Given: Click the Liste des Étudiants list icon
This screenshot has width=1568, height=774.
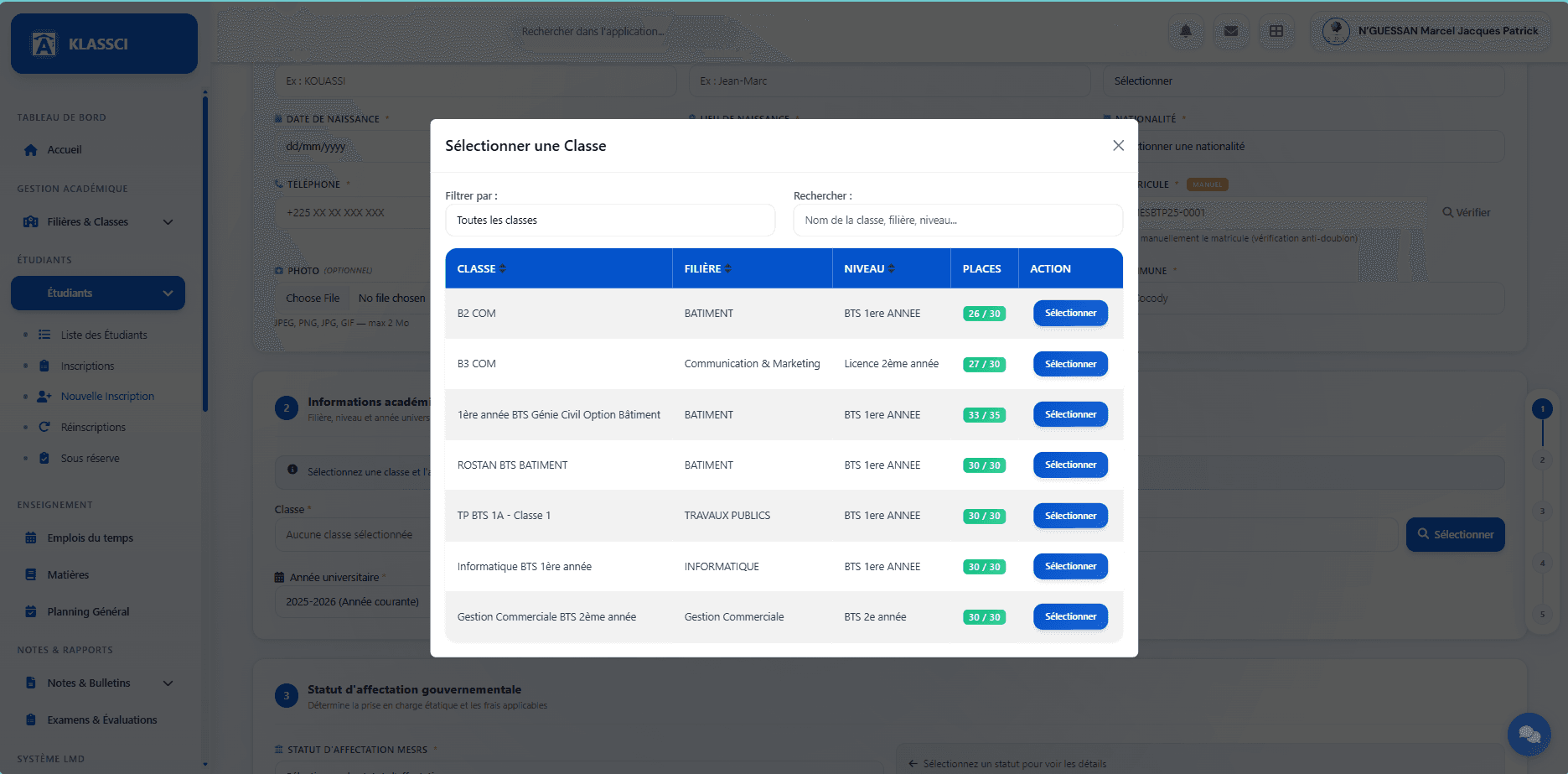Looking at the screenshot, I should click(x=44, y=335).
